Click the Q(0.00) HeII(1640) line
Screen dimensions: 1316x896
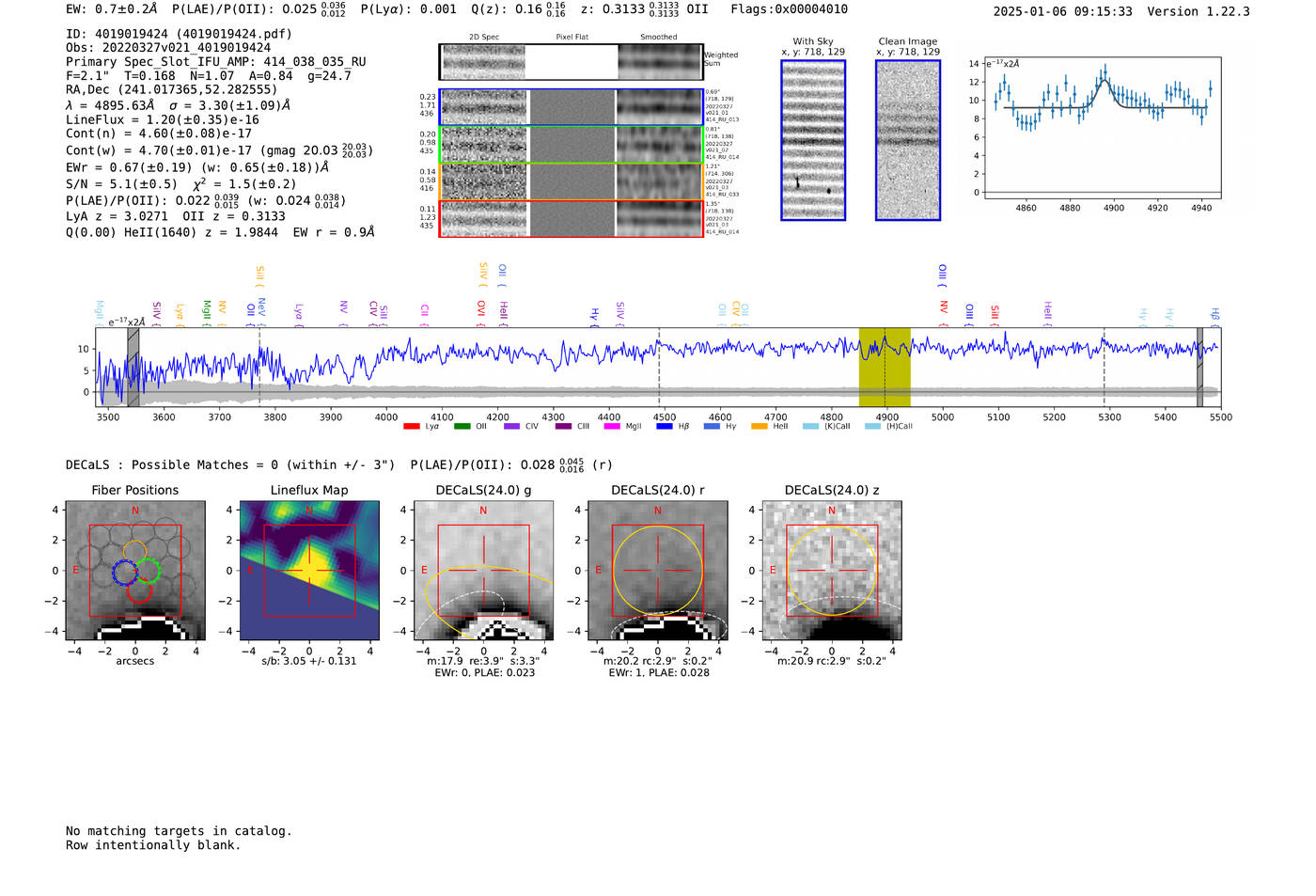(220, 232)
